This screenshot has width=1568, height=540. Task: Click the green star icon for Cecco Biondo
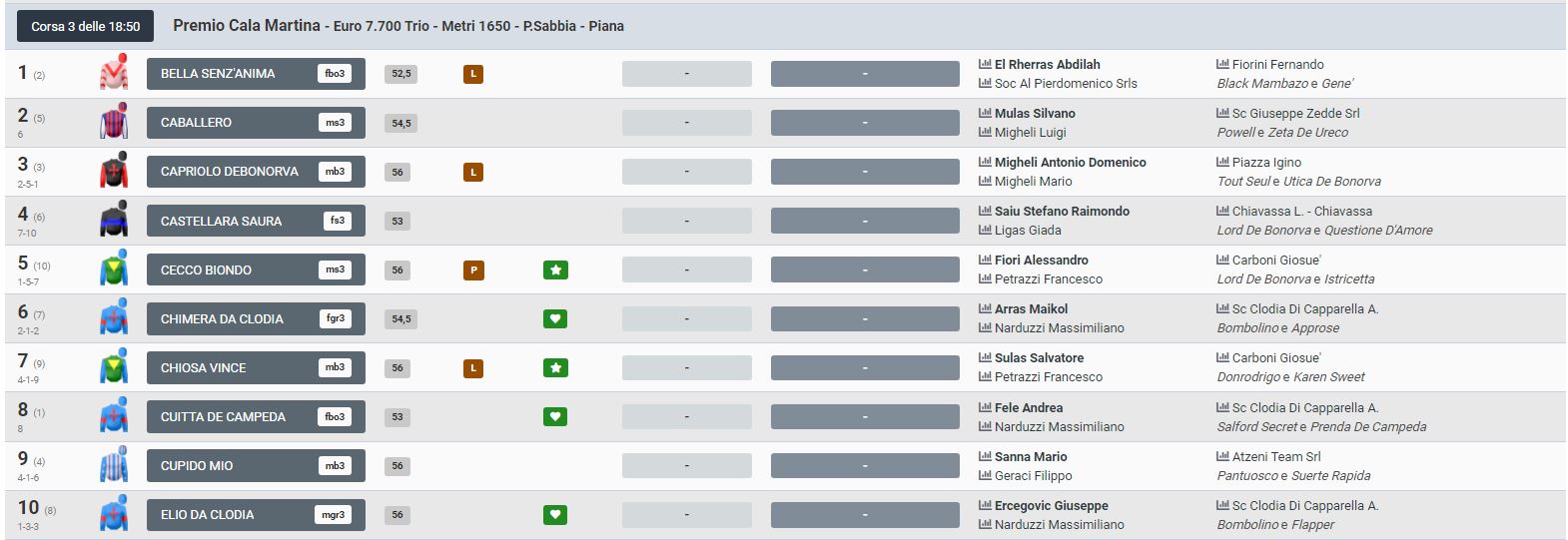[x=555, y=270]
